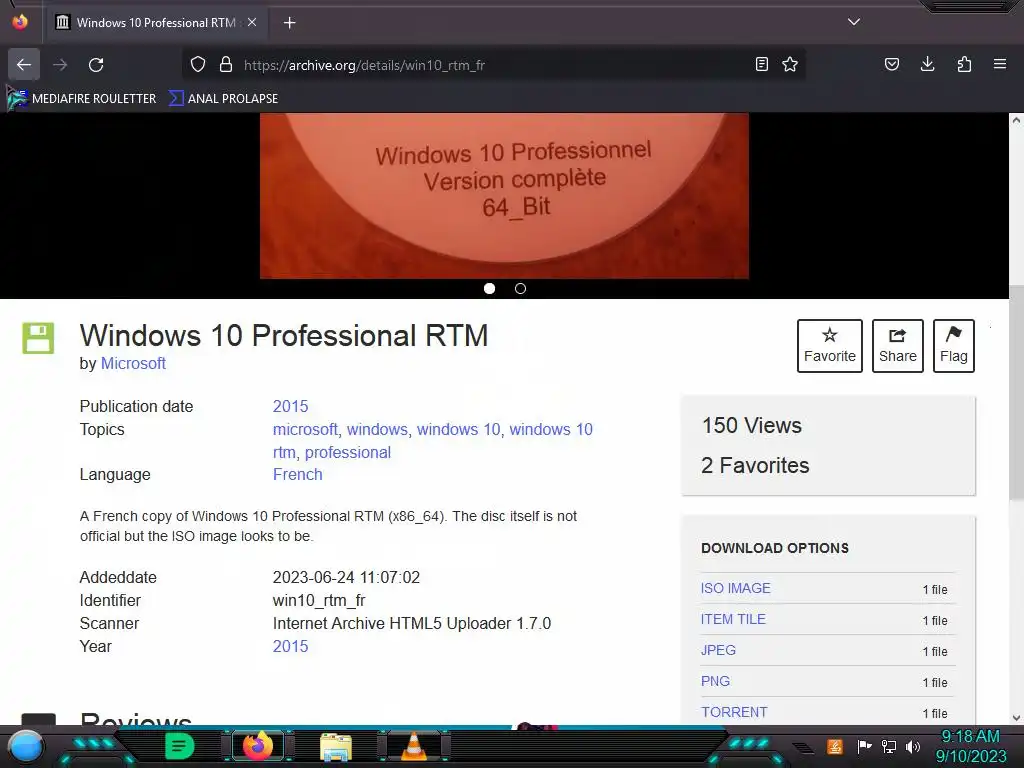Screen dimensions: 1024x768
Task: Click the Firefox logo in title bar
Action: pos(20,22)
